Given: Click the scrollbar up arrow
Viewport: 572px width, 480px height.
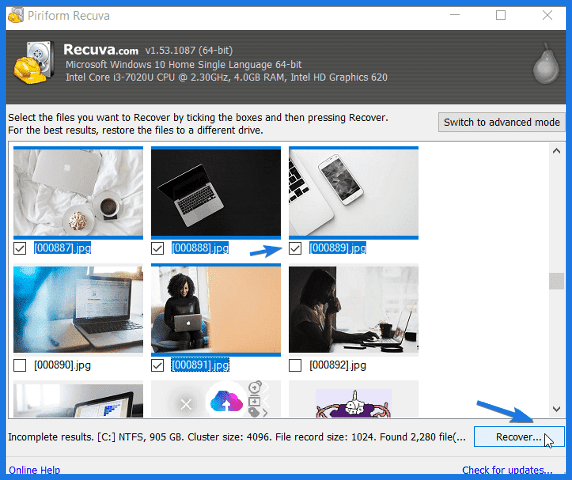Looking at the screenshot, I should [x=556, y=151].
